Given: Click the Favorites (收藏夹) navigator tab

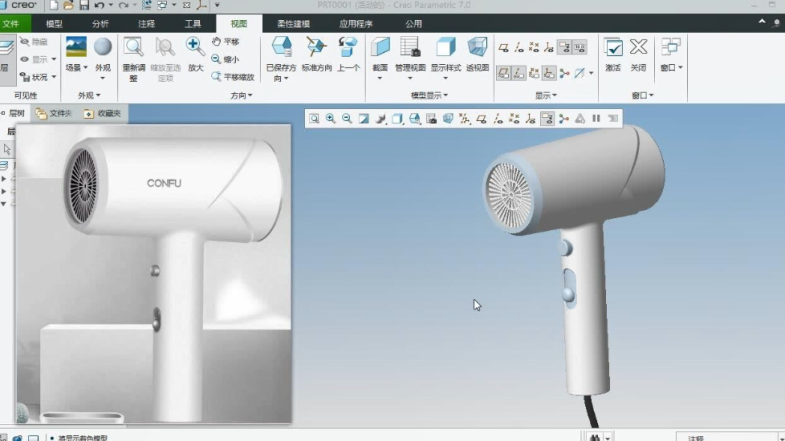Looking at the screenshot, I should tap(103, 114).
